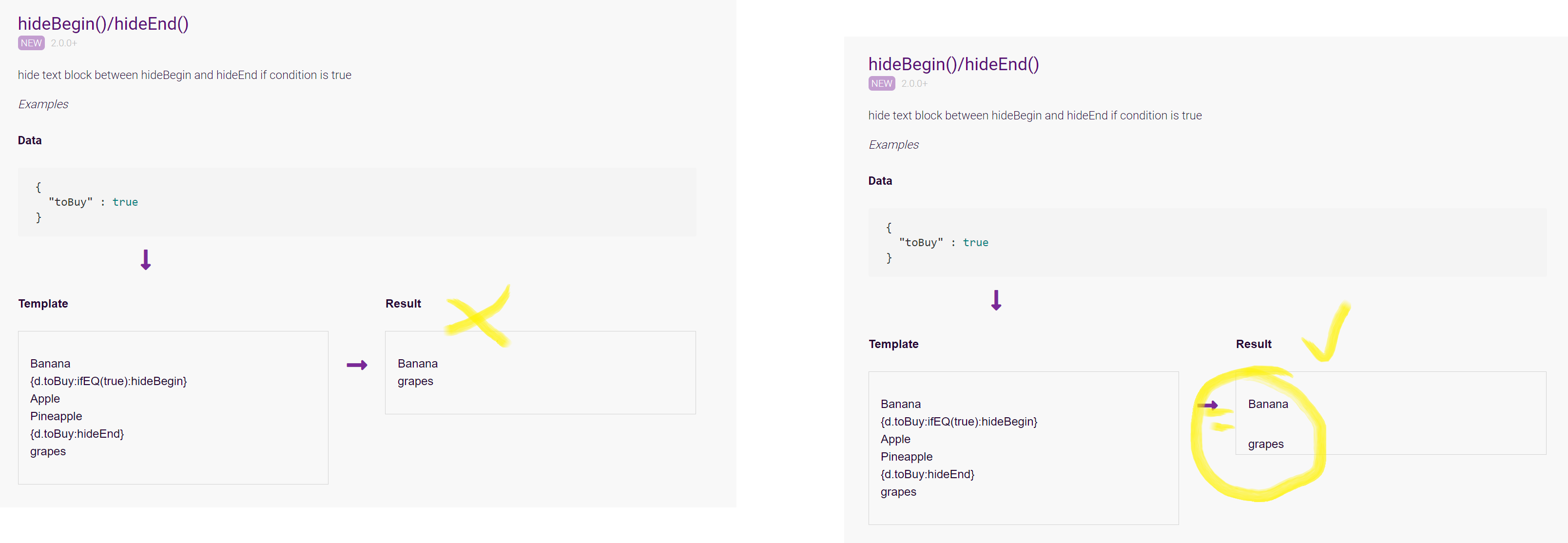Select the Data heading tab on the left

29,140
